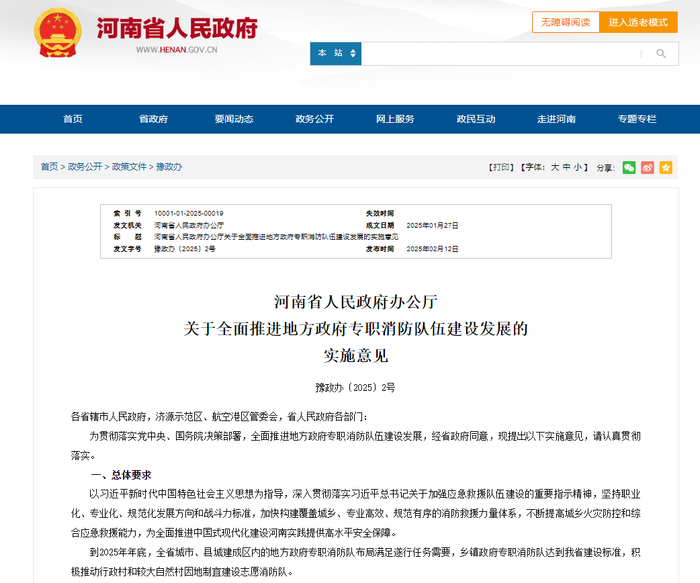
Task: Click the 进入适老模式 button
Action: click(638, 22)
